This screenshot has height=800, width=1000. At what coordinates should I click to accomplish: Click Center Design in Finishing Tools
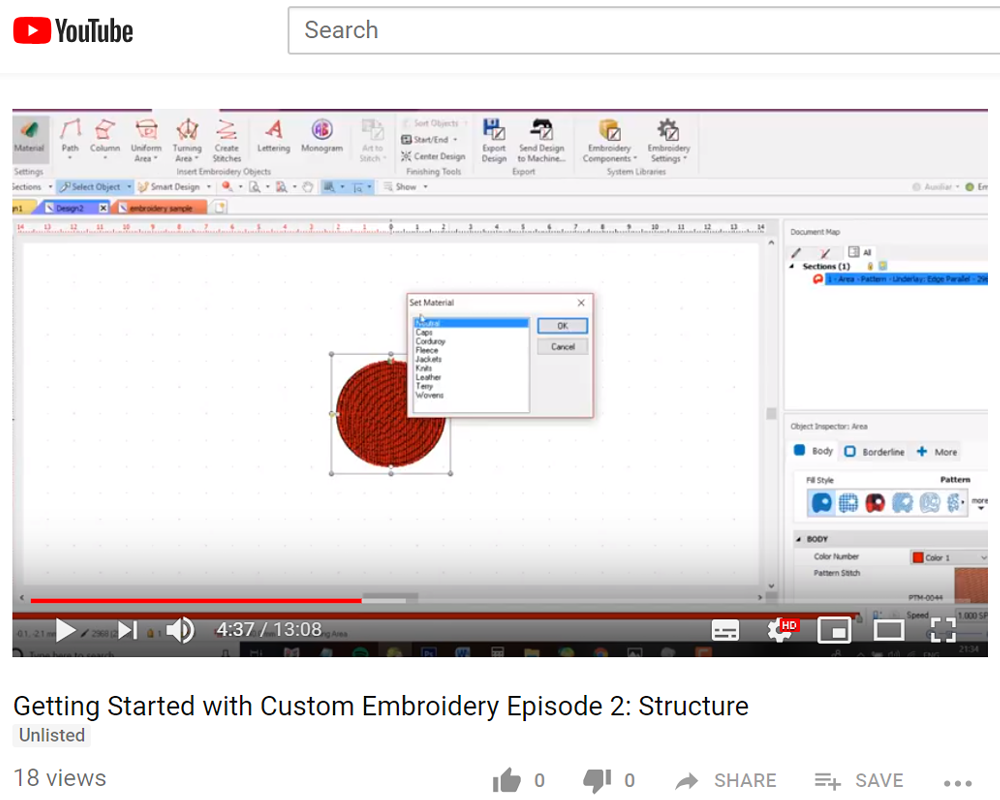[433, 156]
